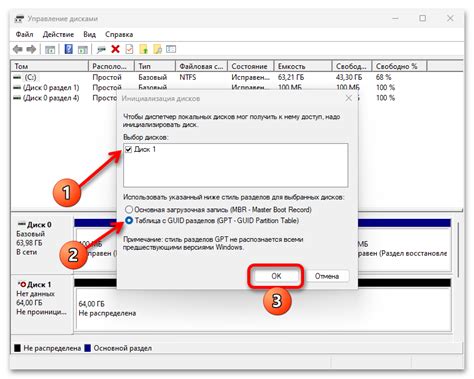Click the Файловая с... column header
Viewport: 474px width, 379px height.
coord(201,66)
